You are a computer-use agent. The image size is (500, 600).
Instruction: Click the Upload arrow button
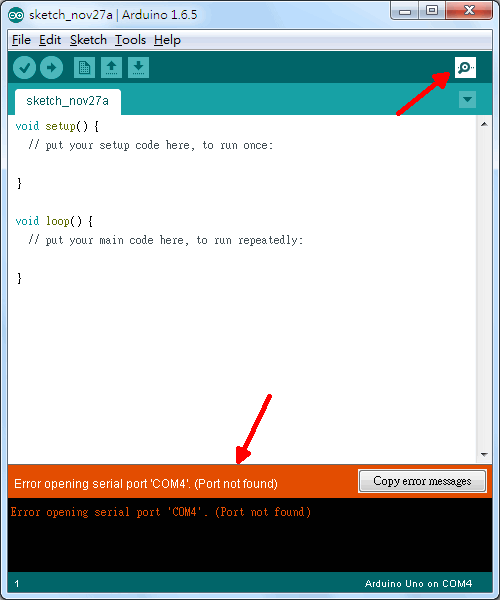point(52,68)
